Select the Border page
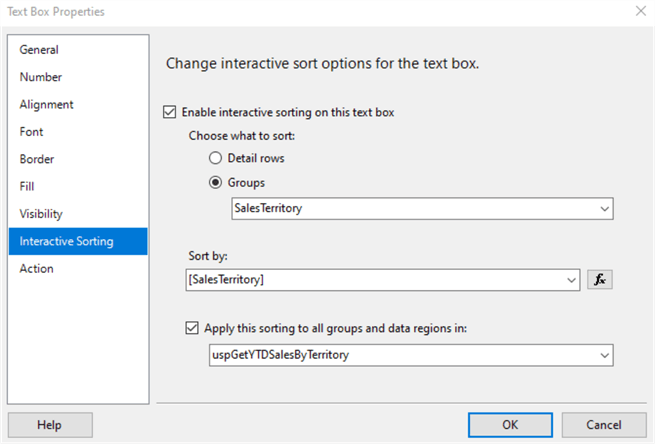The image size is (655, 444). (x=37, y=159)
